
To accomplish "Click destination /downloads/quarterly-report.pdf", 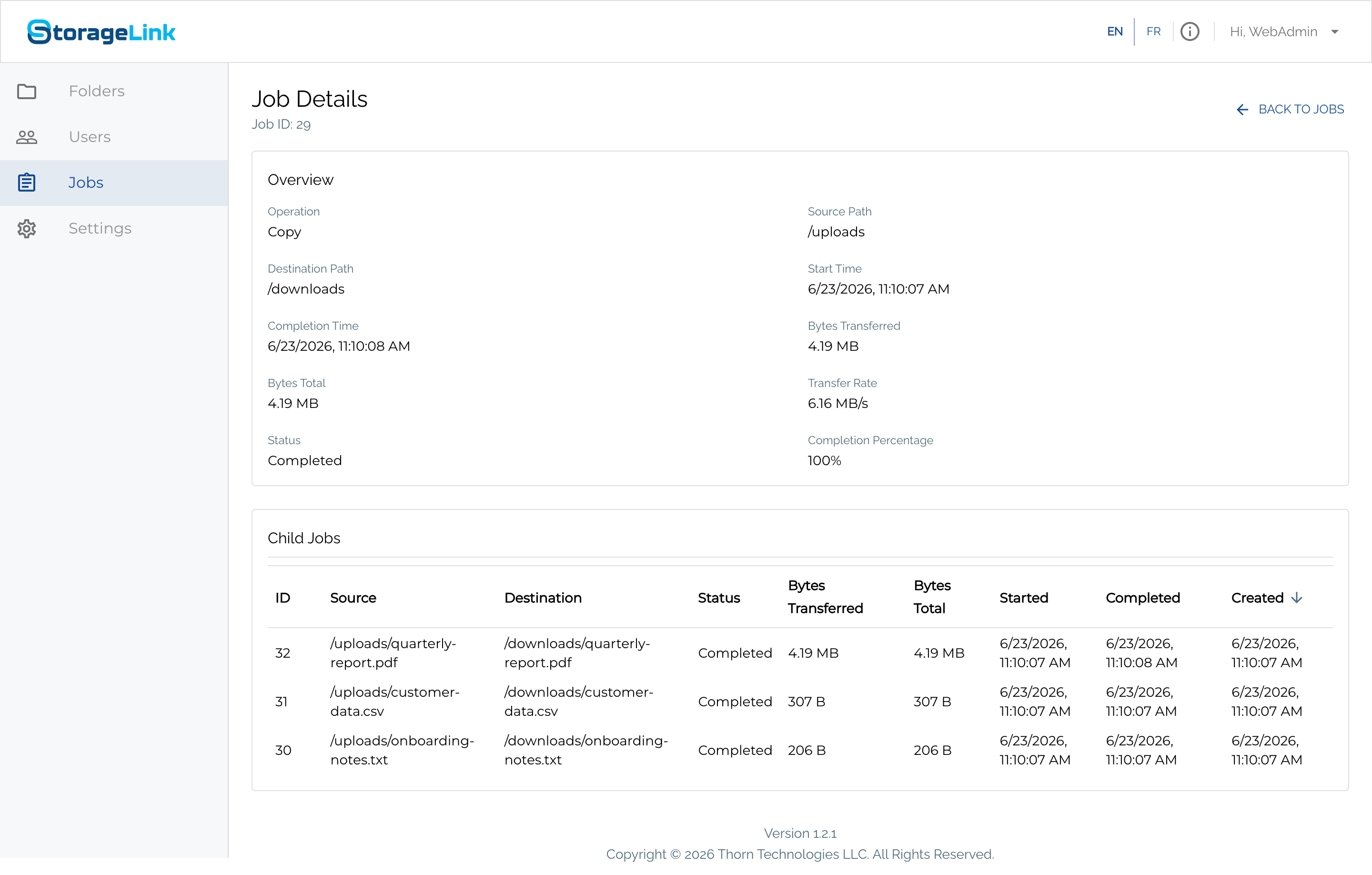I will (577, 653).
